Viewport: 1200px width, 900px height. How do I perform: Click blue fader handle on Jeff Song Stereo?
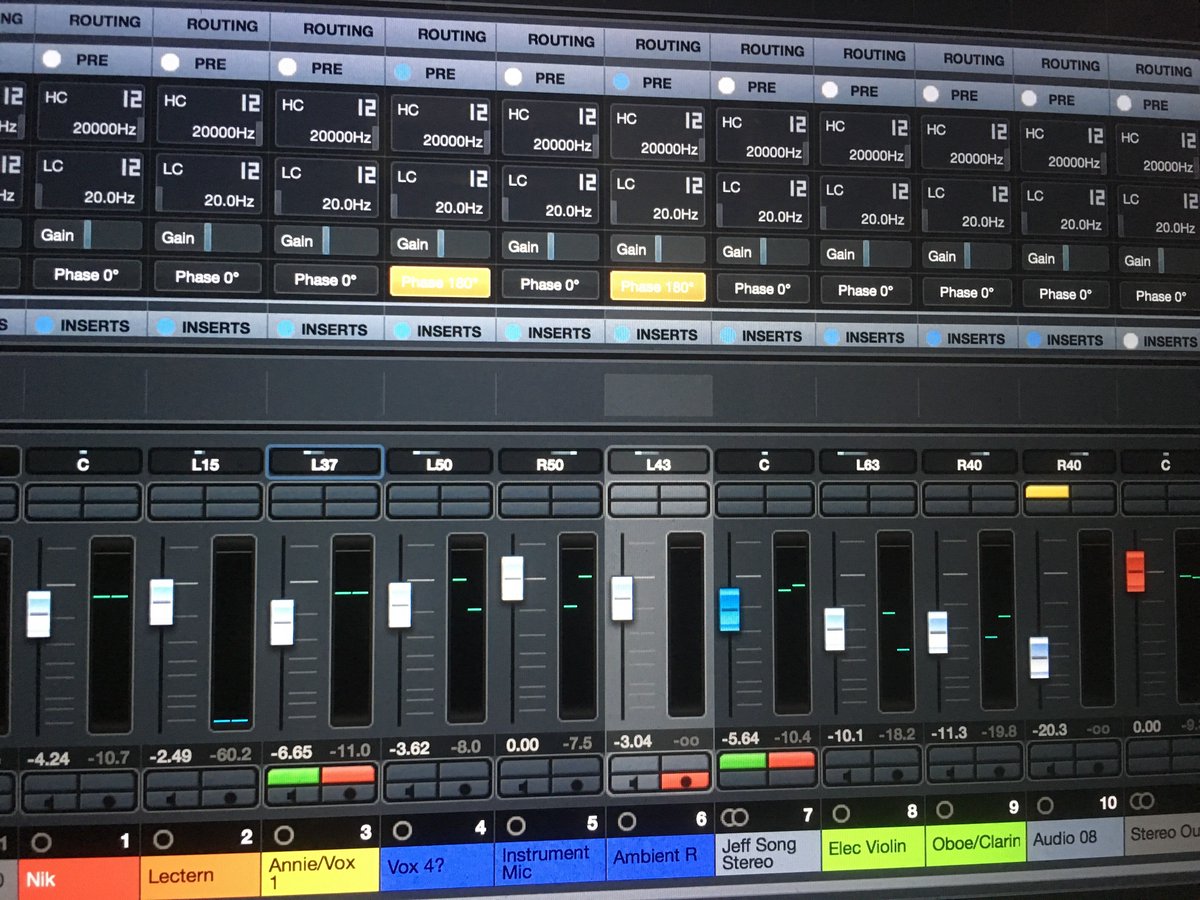[730, 610]
